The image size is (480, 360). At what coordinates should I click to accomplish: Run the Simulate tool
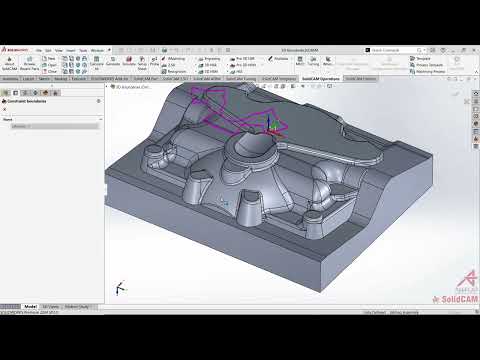tap(129, 61)
